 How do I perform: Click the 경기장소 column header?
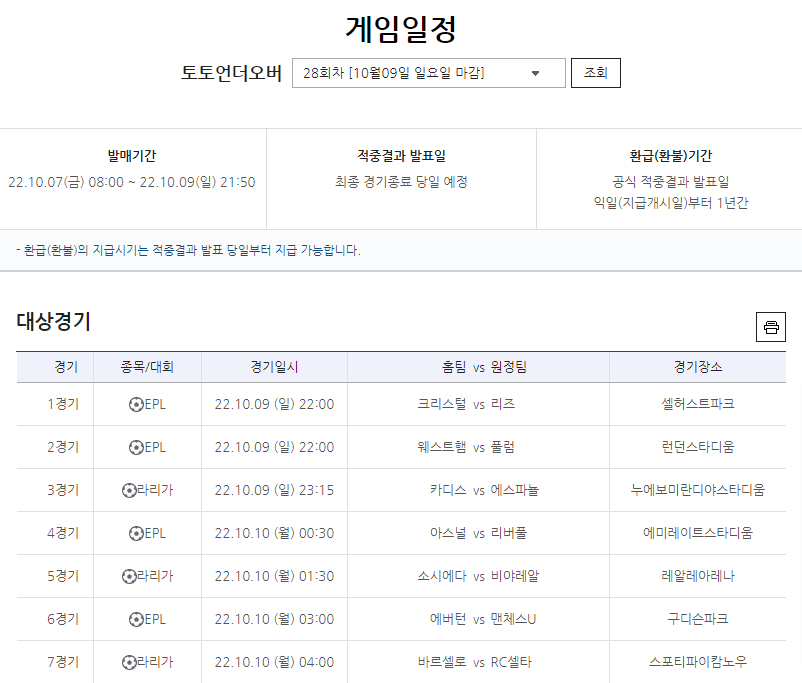(698, 367)
